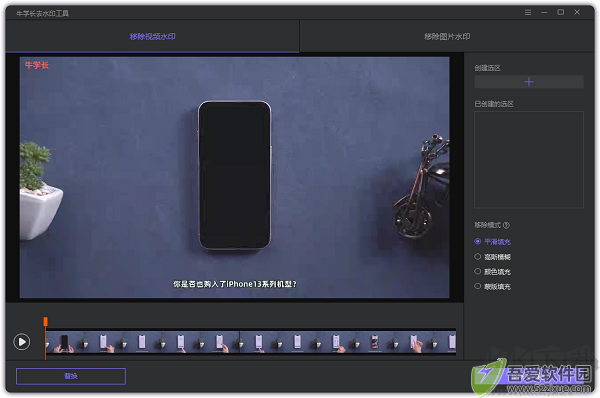Click the plus icon to create selection
Screen dimensions: 600x398
pyautogui.click(x=529, y=82)
